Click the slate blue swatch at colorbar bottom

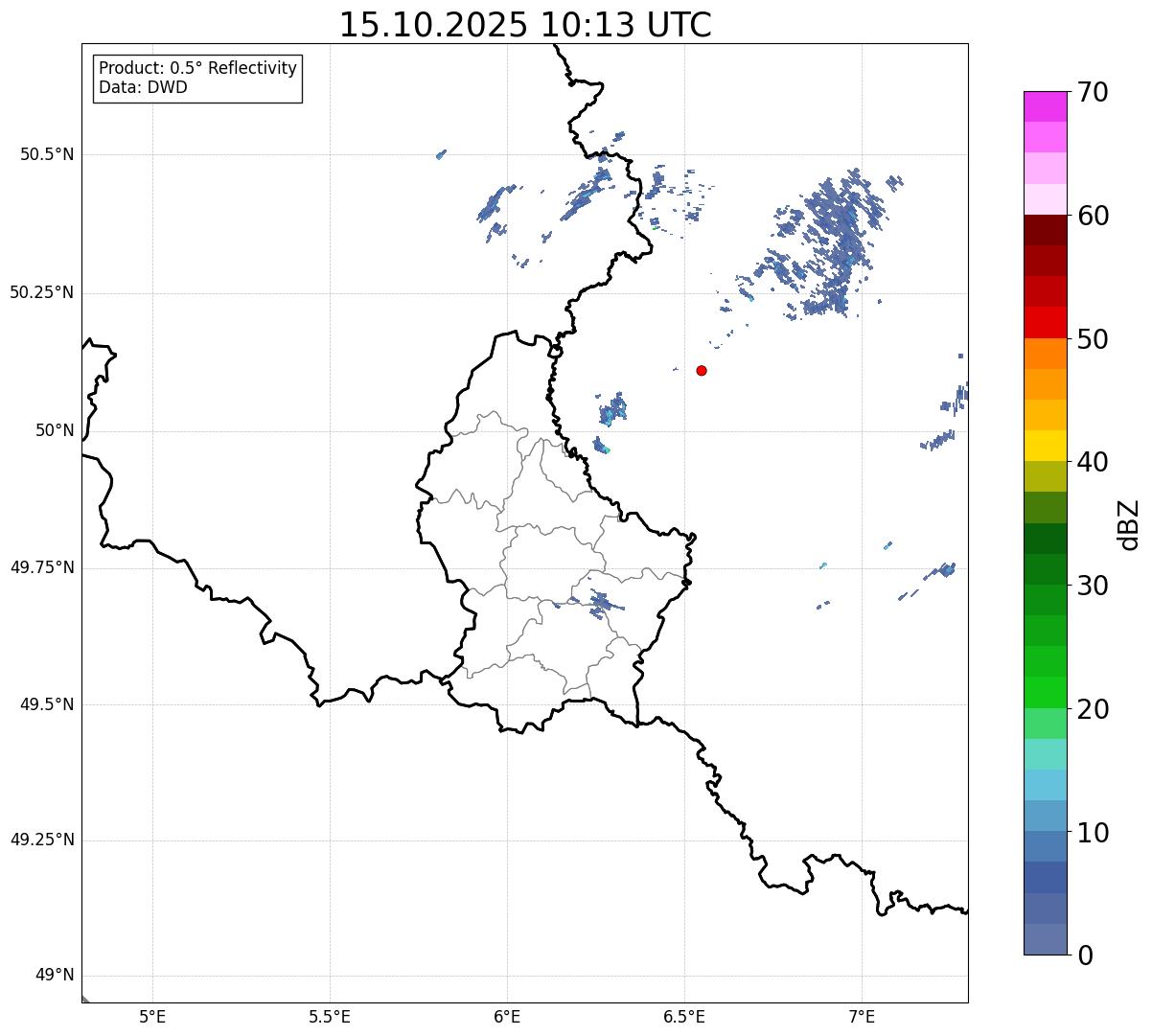1045,939
